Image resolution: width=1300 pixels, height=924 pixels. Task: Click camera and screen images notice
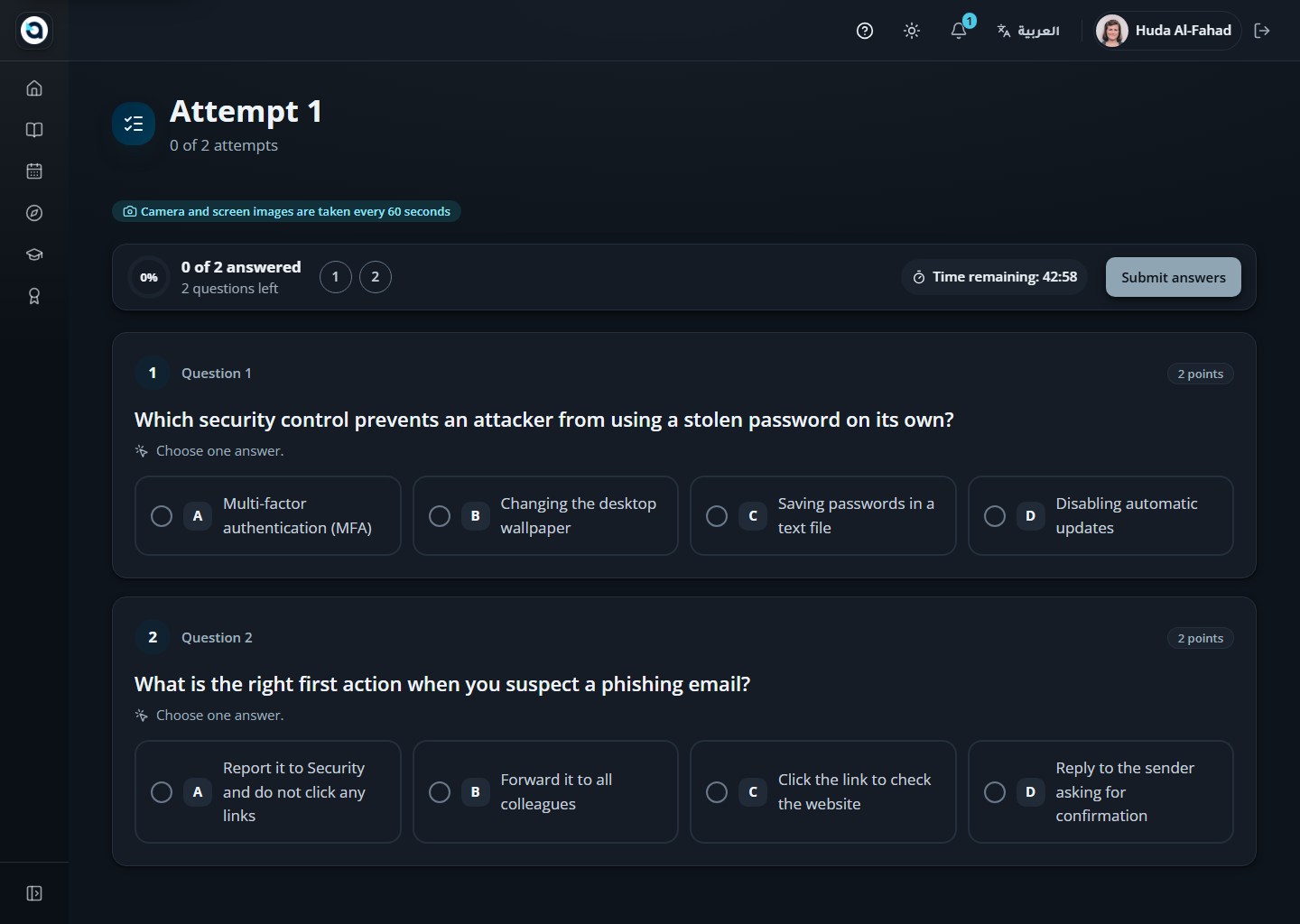click(286, 211)
